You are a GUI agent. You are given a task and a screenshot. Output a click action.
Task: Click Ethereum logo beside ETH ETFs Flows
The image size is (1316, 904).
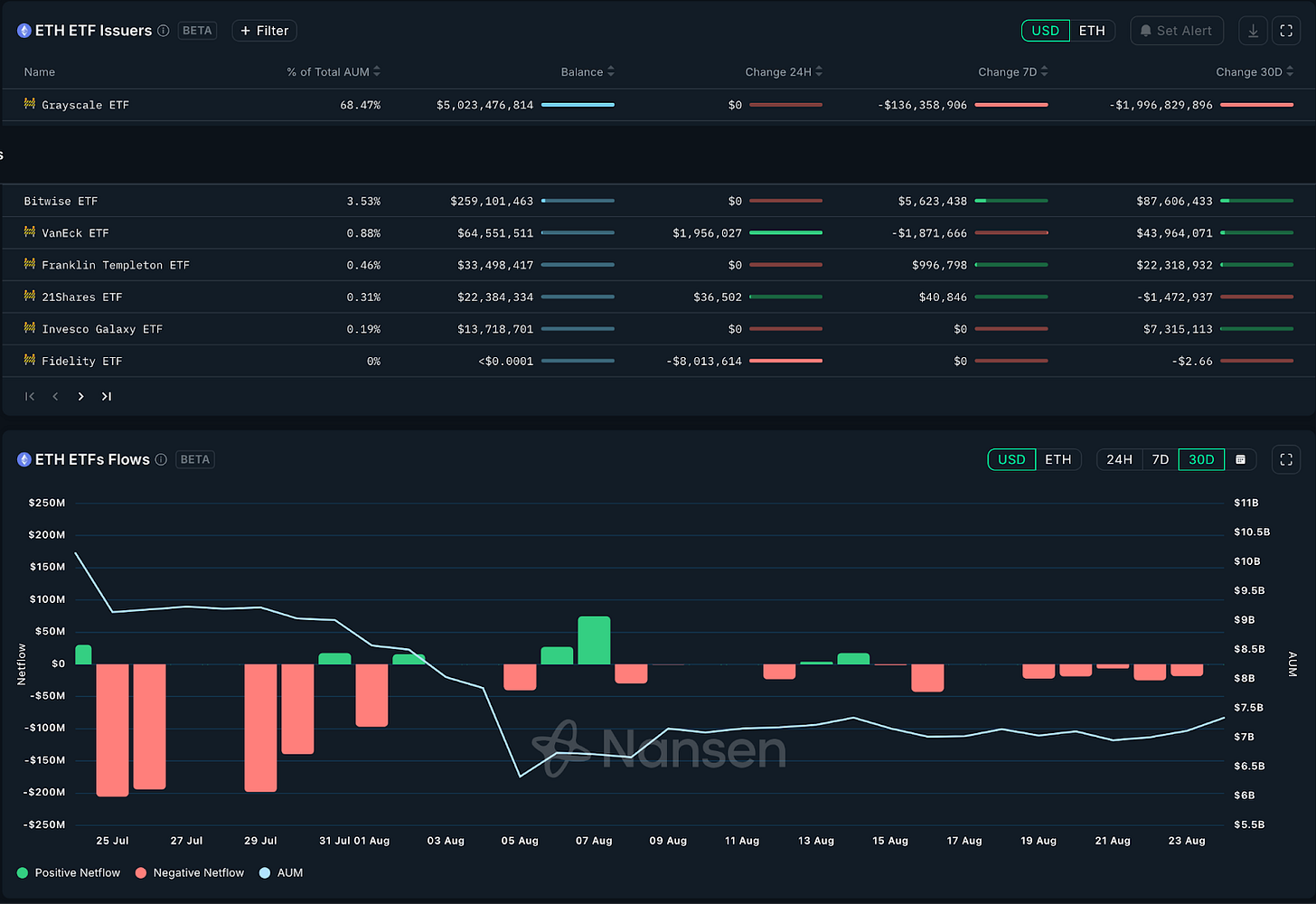[24, 459]
